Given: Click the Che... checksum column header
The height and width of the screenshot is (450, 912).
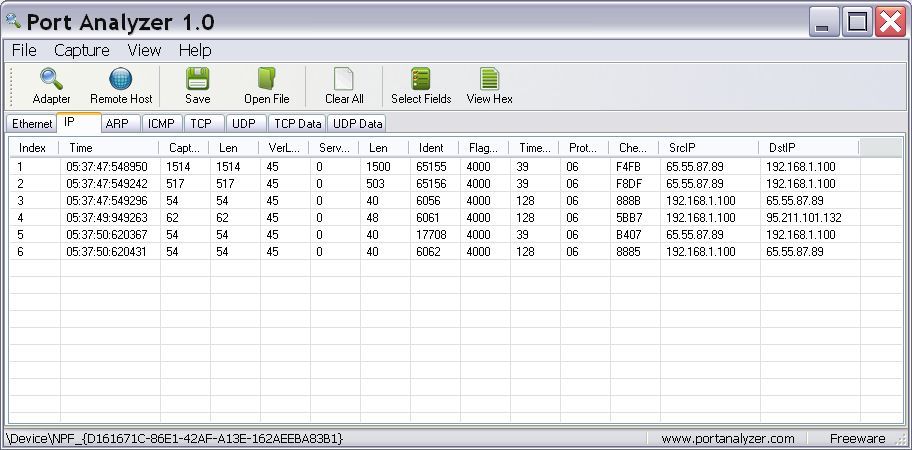Looking at the screenshot, I should coord(634,148).
